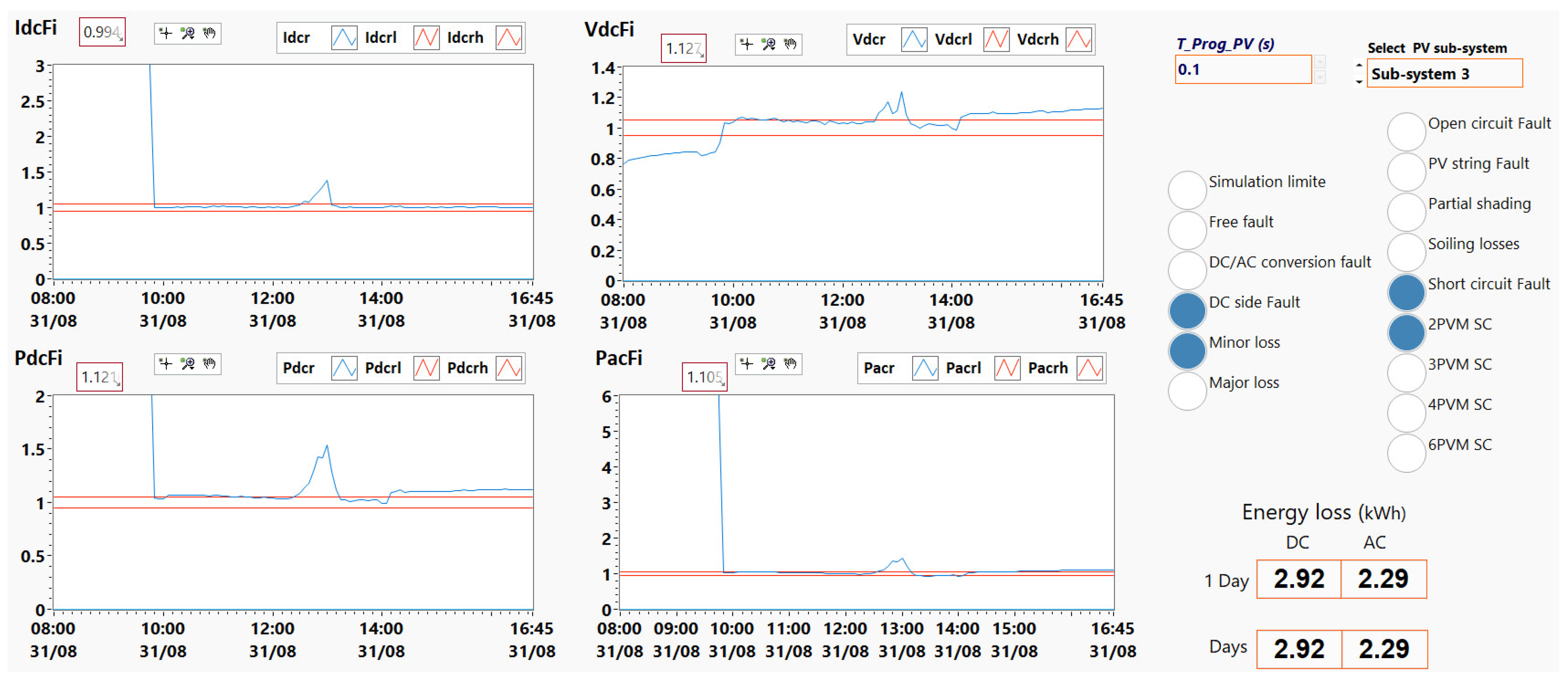Toggle the Short circuit Fault indicator
Screen dimensions: 1568x685
point(1406,292)
